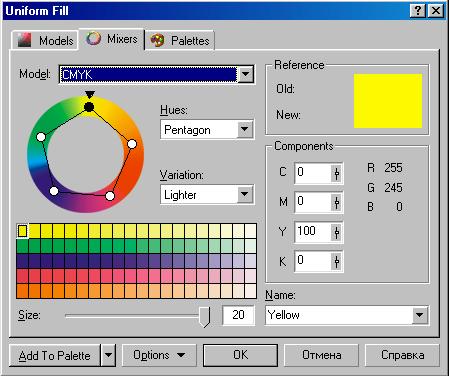Screen dimensions: 449x376
Task: Click the G value 245
Action: tap(393, 188)
